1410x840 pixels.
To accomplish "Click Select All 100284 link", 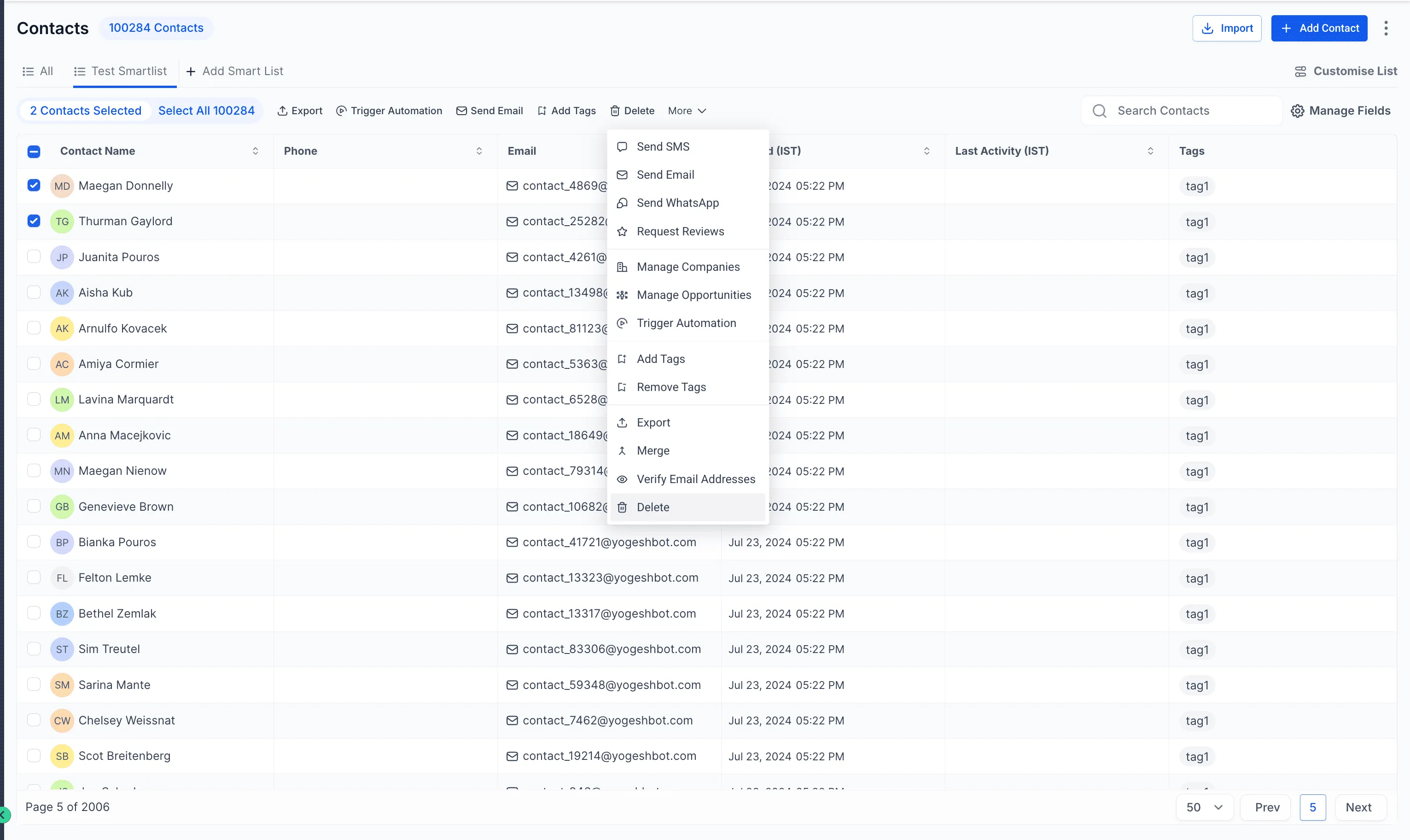I will (x=206, y=110).
